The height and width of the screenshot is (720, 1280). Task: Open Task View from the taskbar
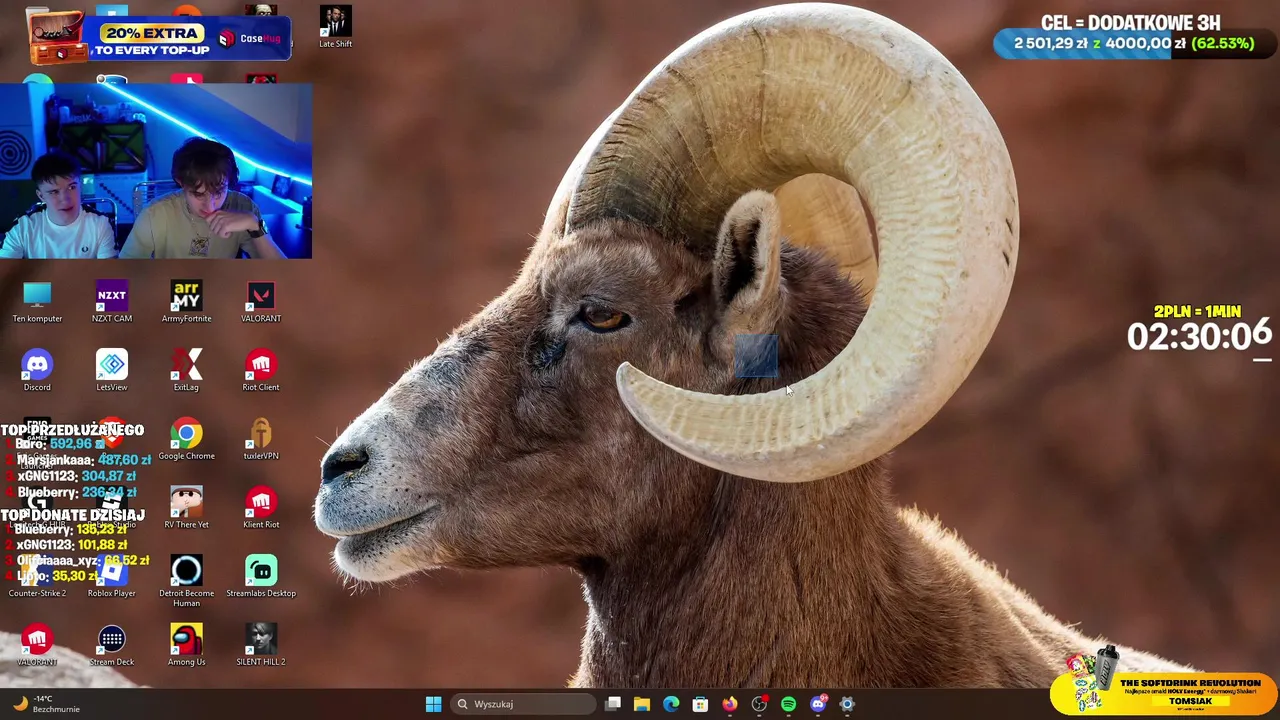pos(613,704)
